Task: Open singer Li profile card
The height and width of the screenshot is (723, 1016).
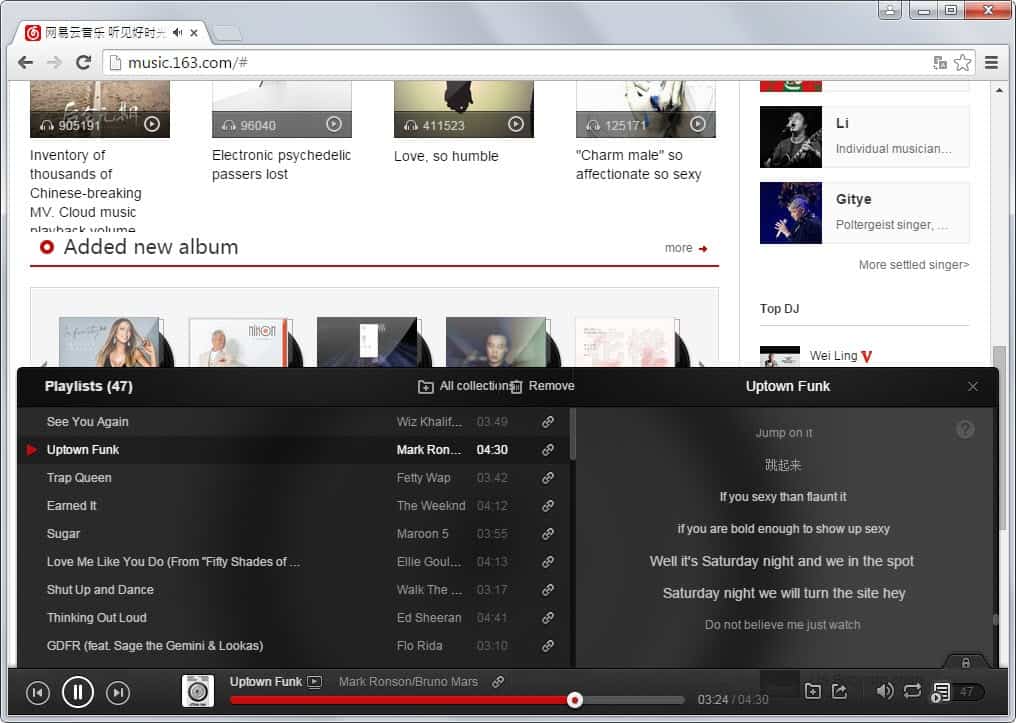Action: click(x=864, y=137)
